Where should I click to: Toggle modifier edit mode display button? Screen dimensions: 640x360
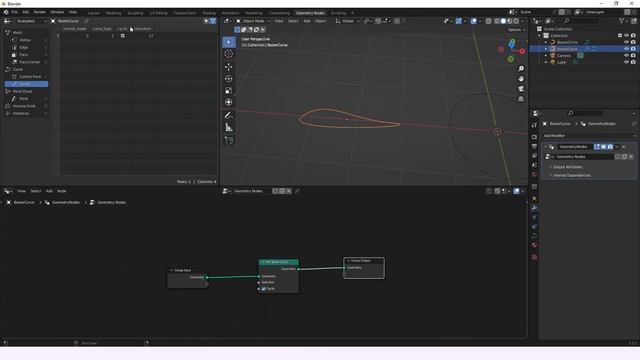597,147
